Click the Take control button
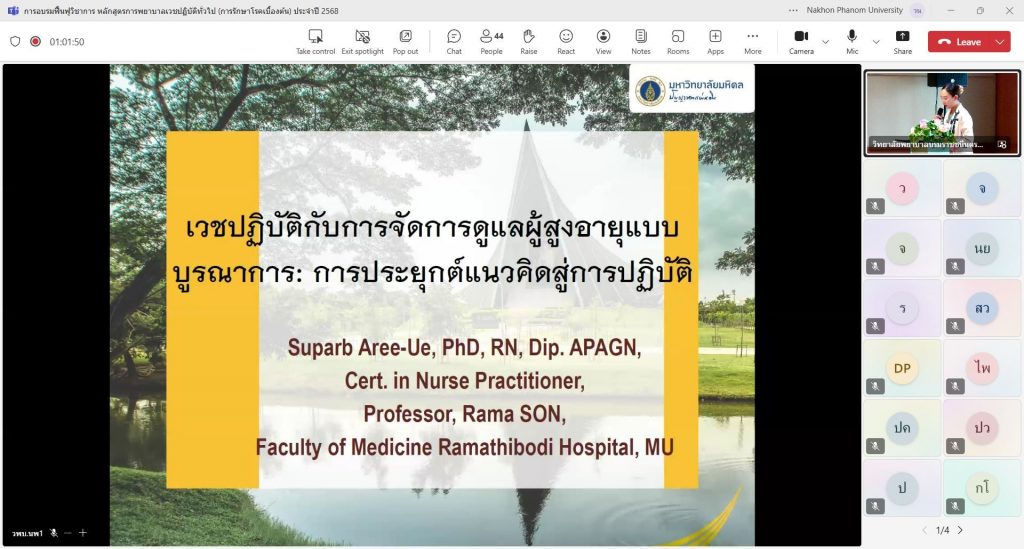 click(315, 42)
